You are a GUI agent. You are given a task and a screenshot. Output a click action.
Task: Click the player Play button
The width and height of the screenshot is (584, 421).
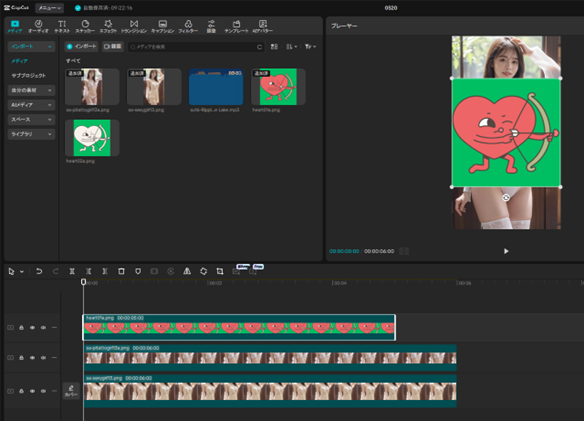click(506, 251)
